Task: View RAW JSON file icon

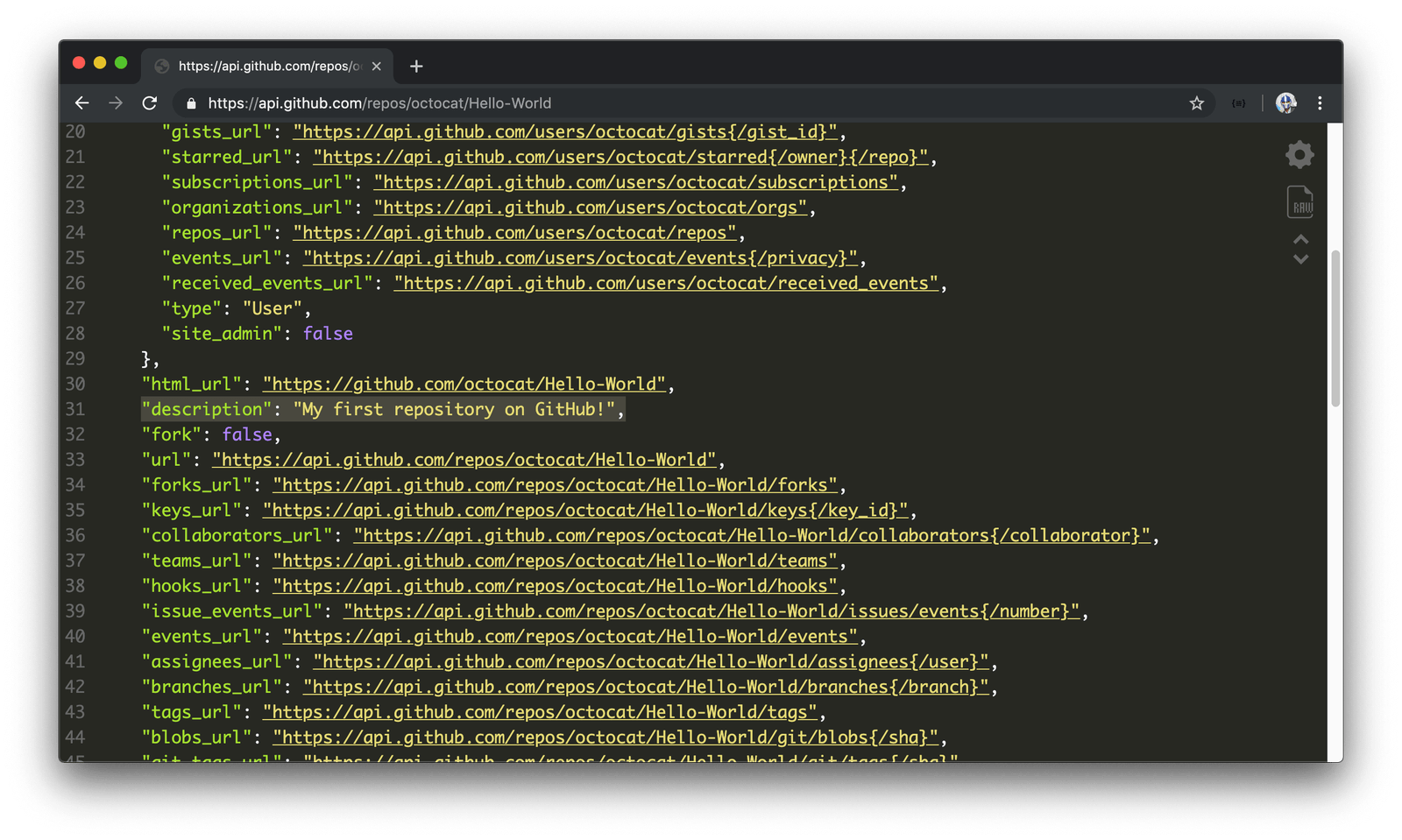Action: tap(1300, 201)
